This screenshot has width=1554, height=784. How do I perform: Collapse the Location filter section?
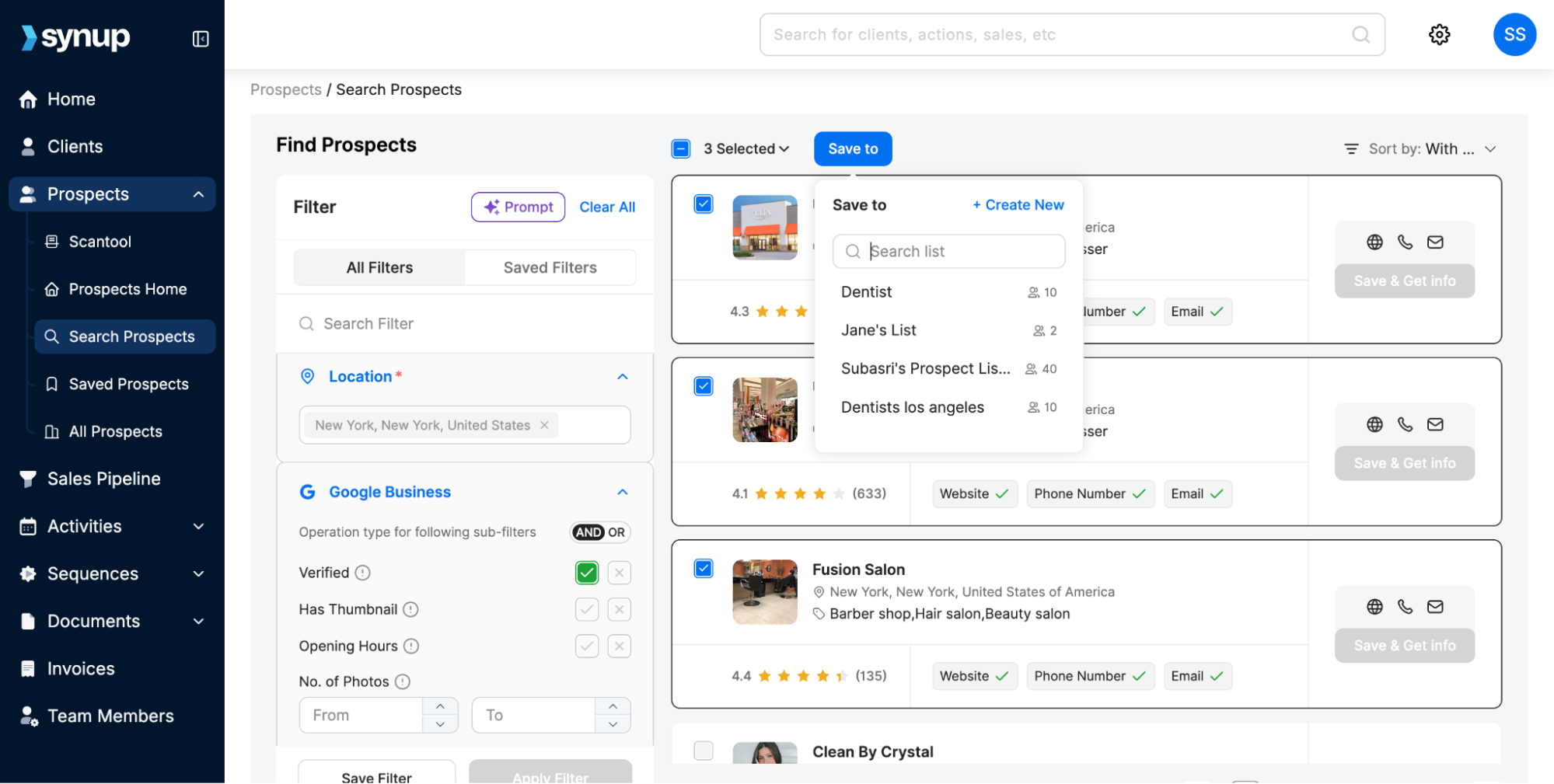(x=623, y=377)
